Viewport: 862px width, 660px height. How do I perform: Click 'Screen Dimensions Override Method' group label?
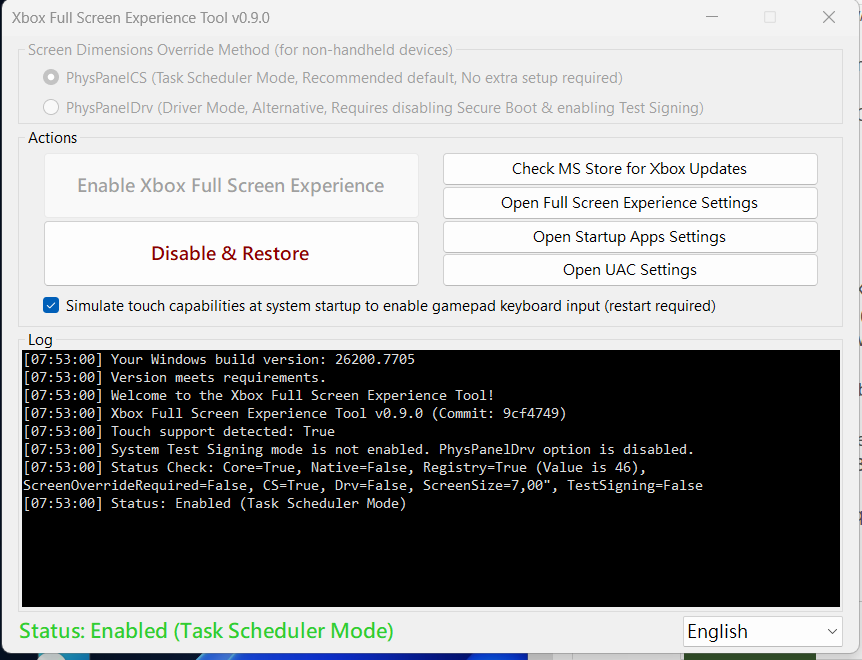pos(240,50)
